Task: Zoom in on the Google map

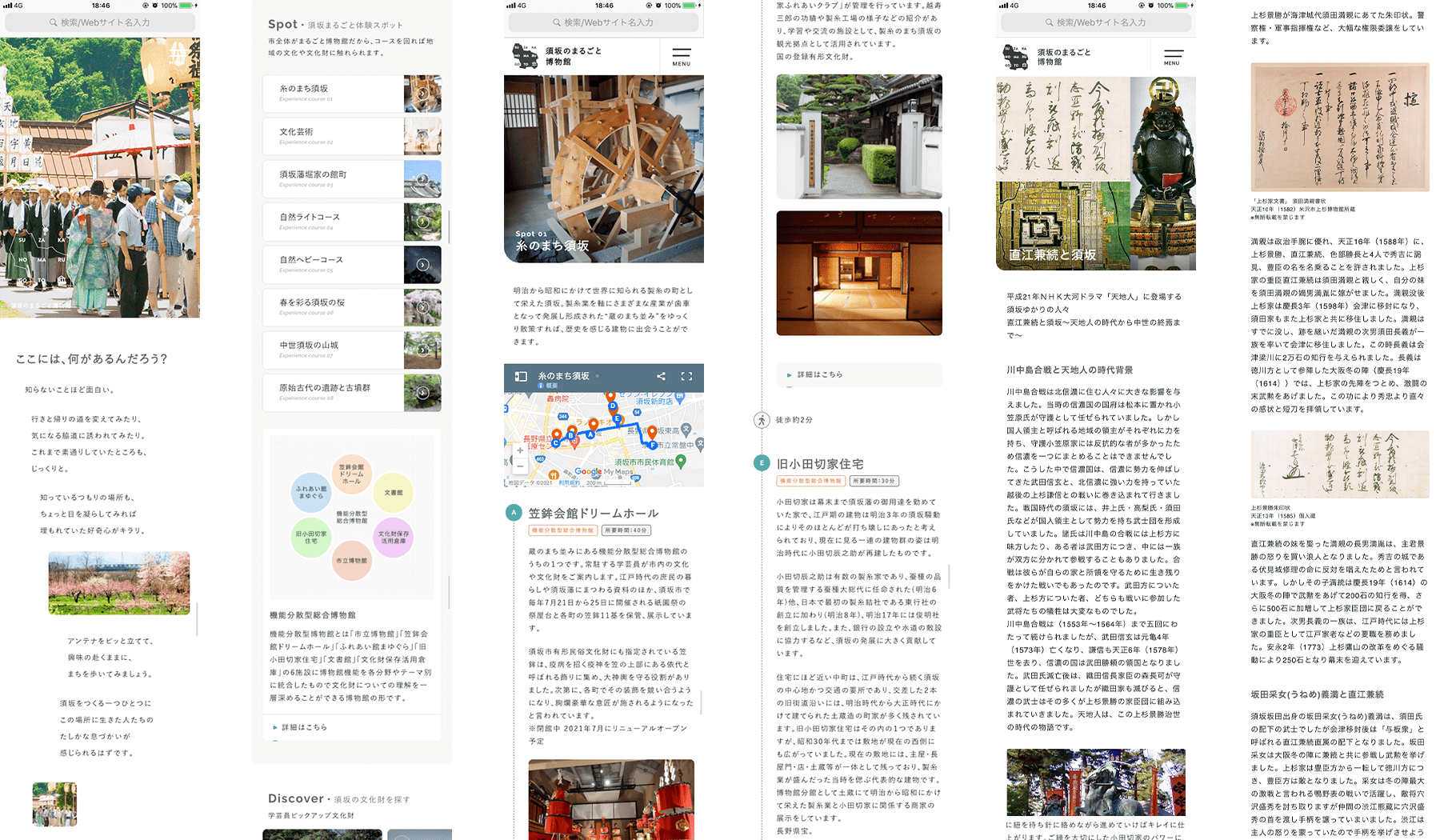Action: point(520,450)
